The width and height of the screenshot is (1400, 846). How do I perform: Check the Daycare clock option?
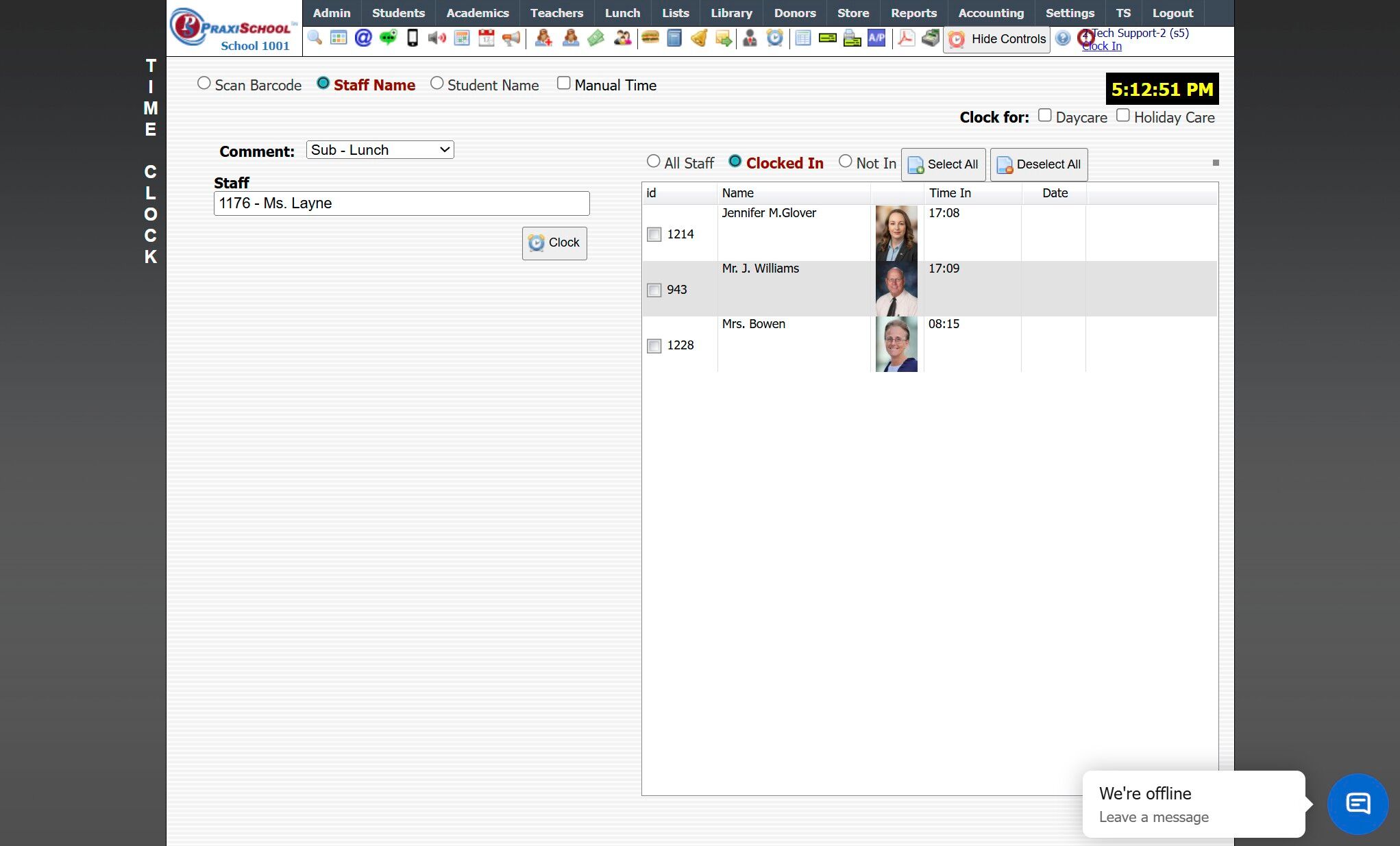1044,116
